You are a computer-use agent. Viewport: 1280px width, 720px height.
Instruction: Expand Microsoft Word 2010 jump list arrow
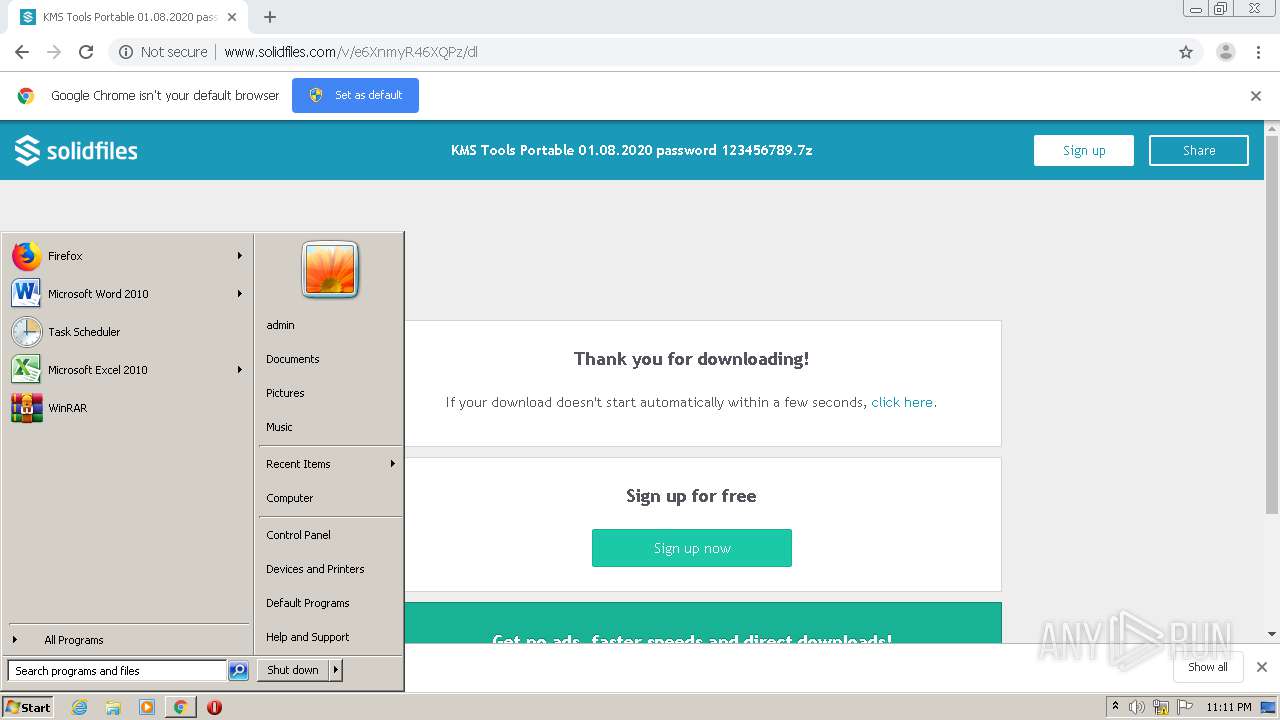[x=240, y=294]
